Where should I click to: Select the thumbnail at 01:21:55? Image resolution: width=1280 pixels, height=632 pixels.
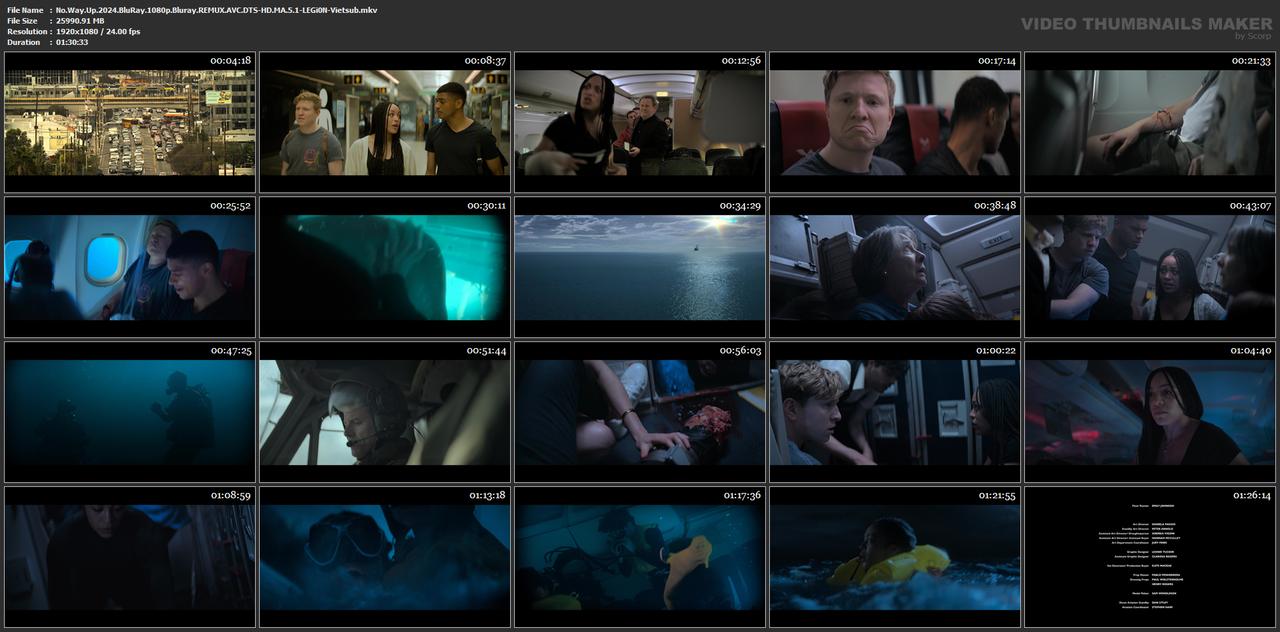895,557
